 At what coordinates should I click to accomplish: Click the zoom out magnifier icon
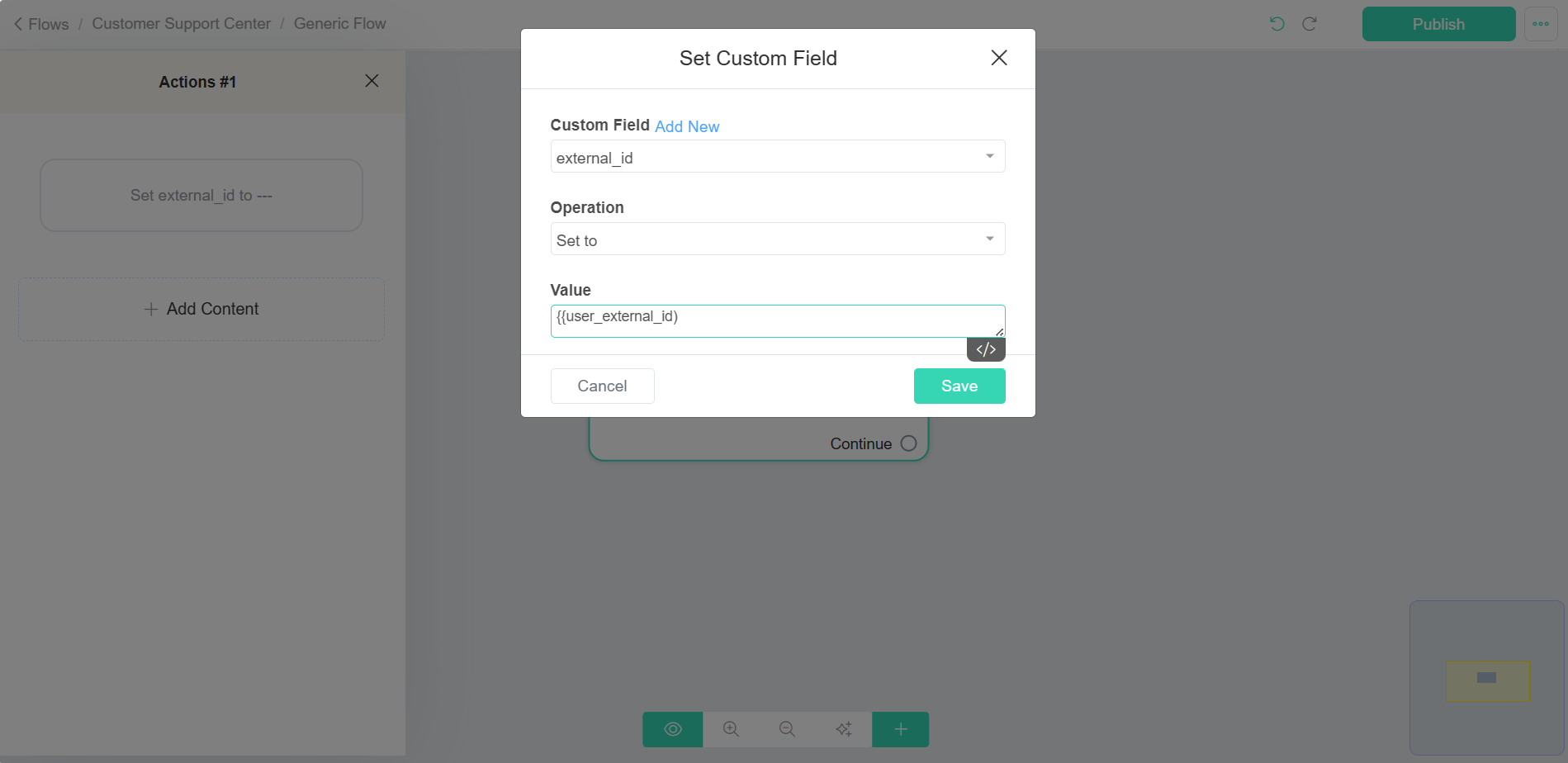pyautogui.click(x=787, y=729)
